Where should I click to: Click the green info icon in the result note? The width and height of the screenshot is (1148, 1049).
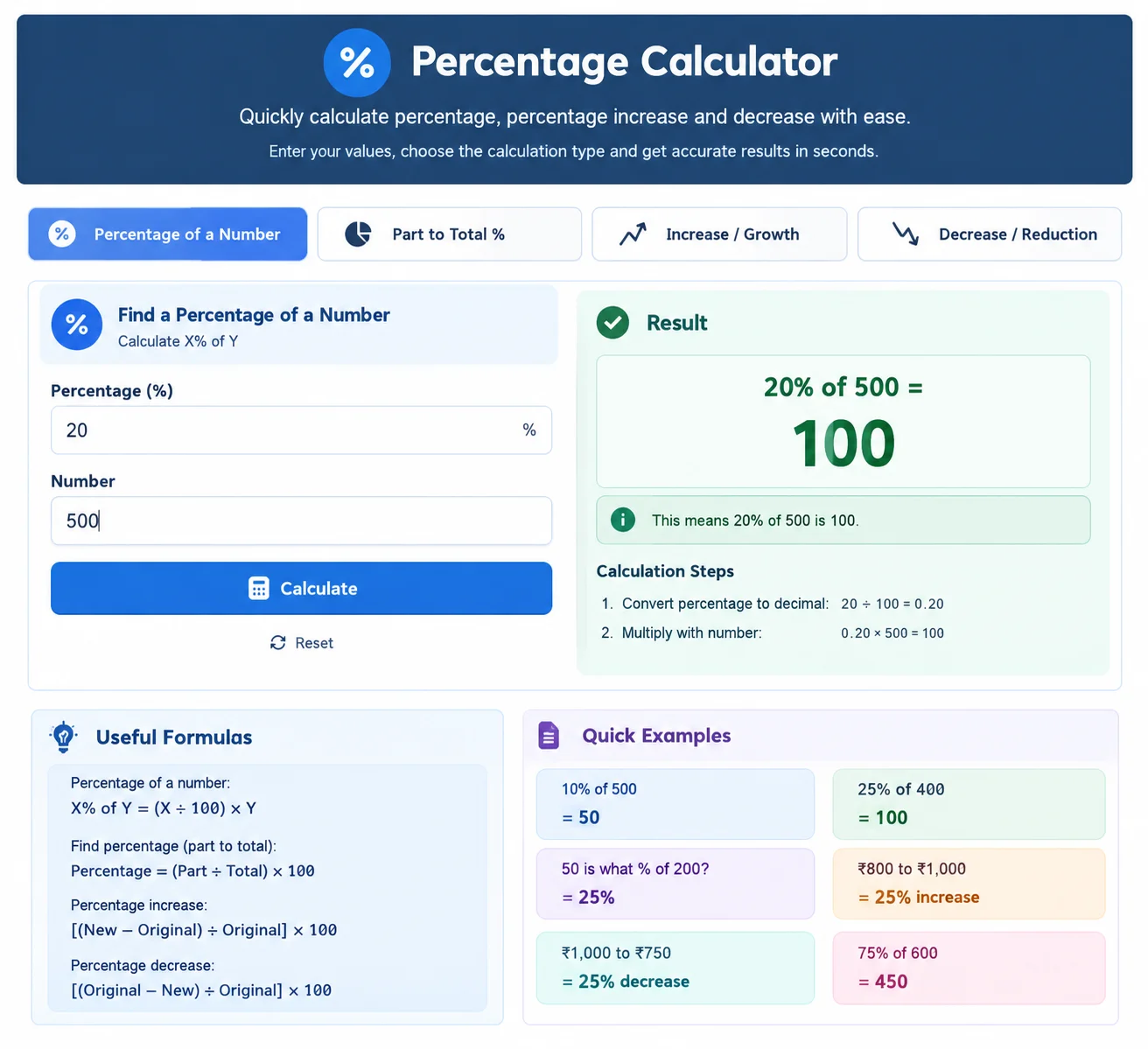point(622,520)
